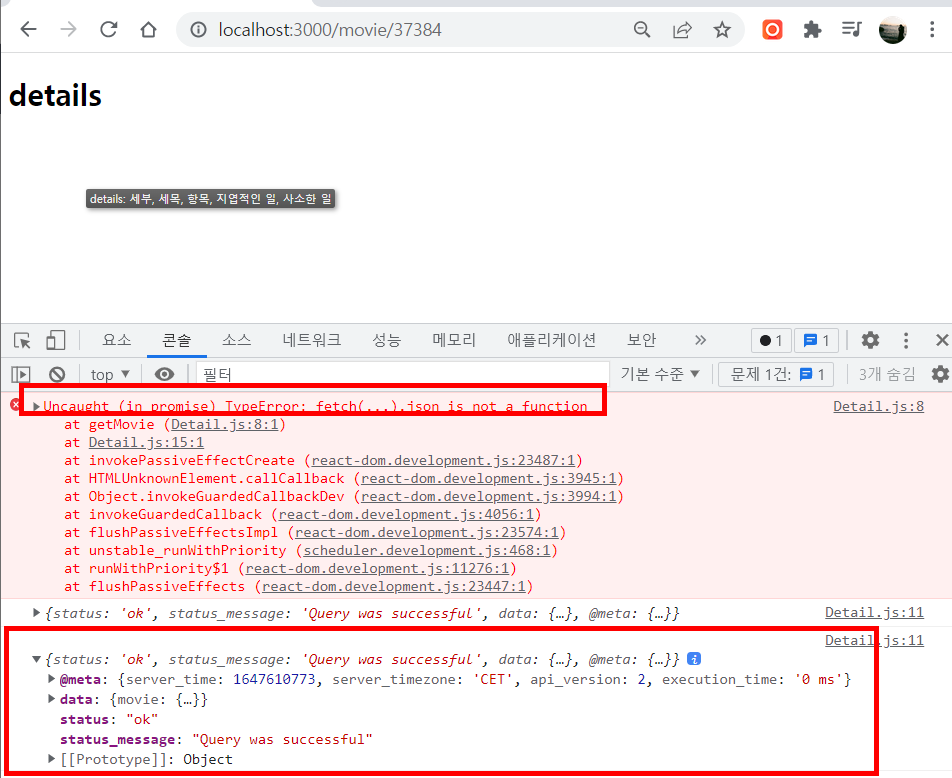
Task: Click the details page heading
Action: tap(55, 95)
